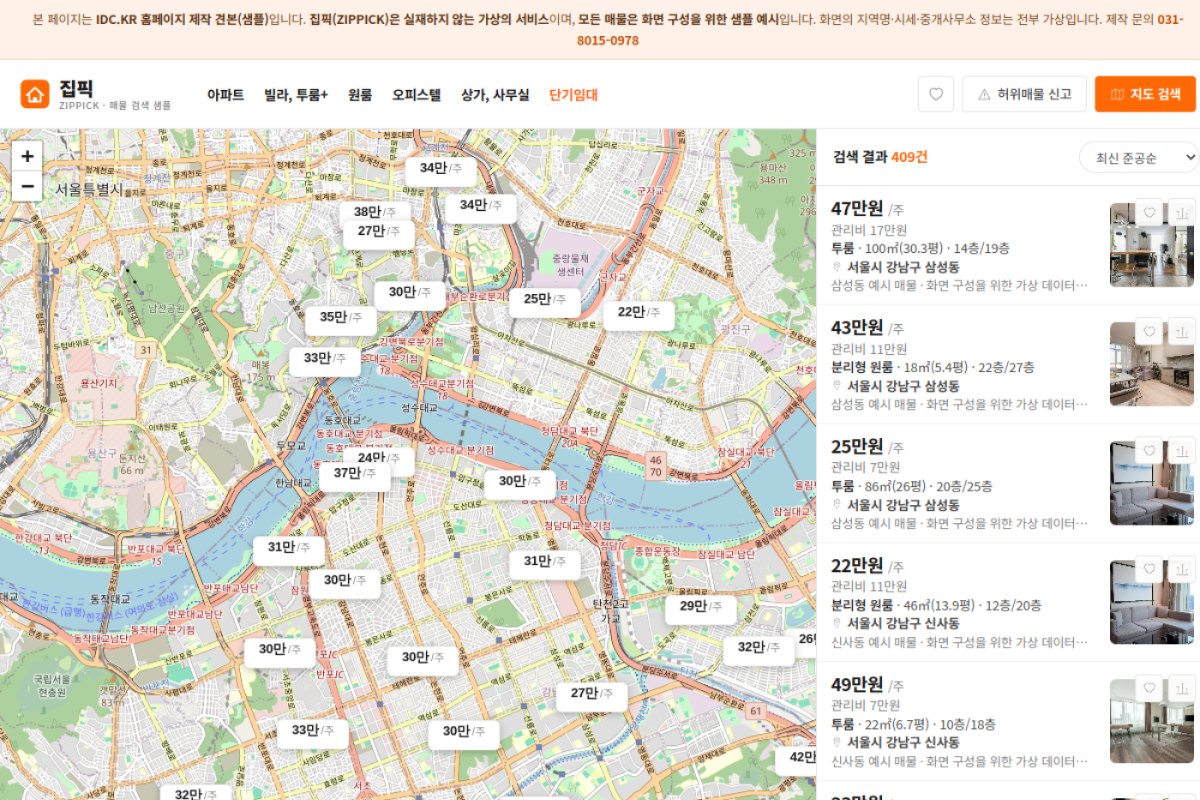Open the saved favorites heart in header
Viewport: 1200px width, 800px height.
tap(936, 94)
